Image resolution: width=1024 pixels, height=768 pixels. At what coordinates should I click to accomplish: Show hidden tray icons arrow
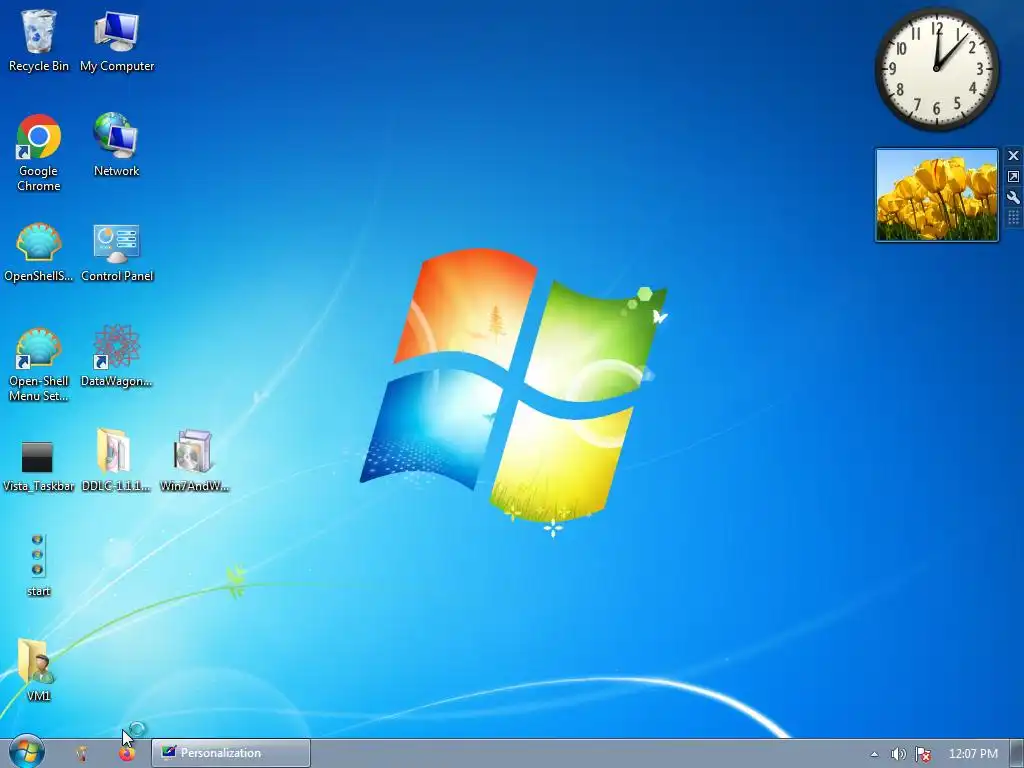tap(874, 754)
